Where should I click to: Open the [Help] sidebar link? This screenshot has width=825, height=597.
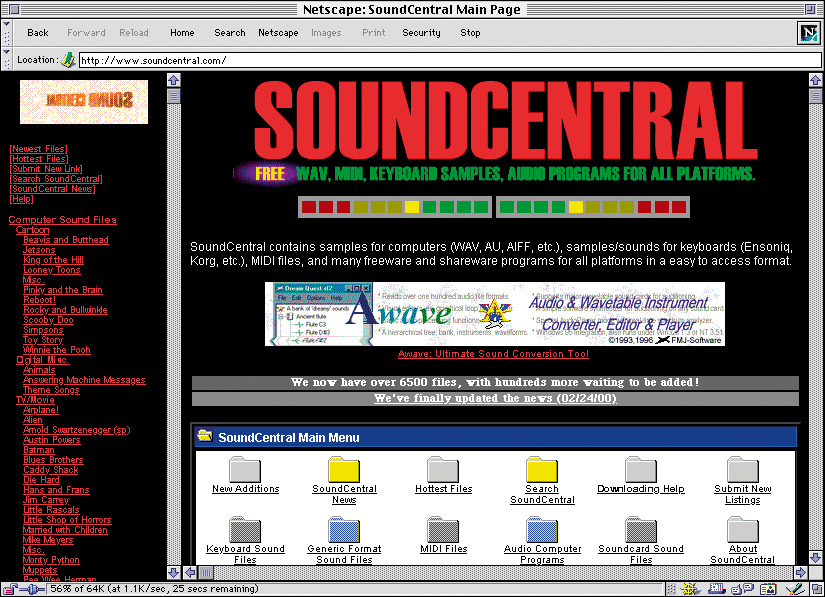[21, 199]
